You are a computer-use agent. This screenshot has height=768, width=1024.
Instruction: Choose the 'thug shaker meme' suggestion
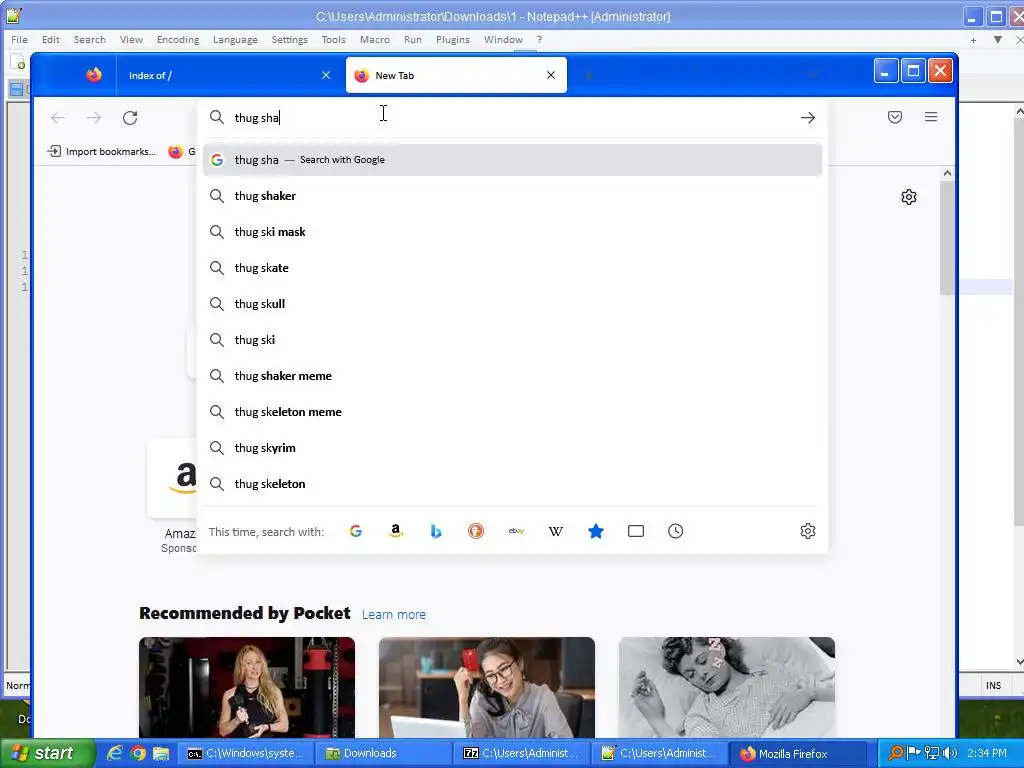(512, 376)
